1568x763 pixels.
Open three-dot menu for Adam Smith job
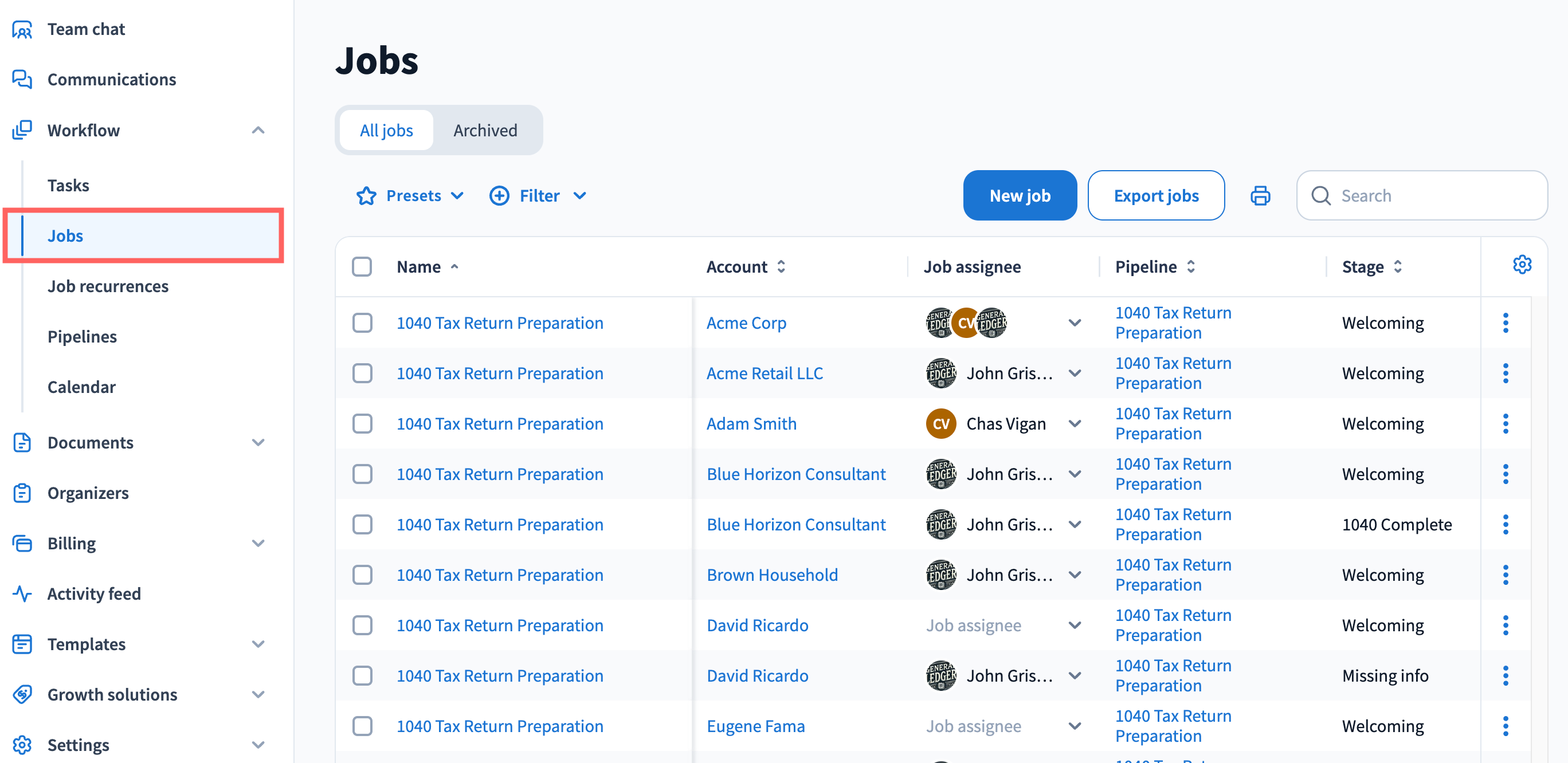(x=1506, y=423)
